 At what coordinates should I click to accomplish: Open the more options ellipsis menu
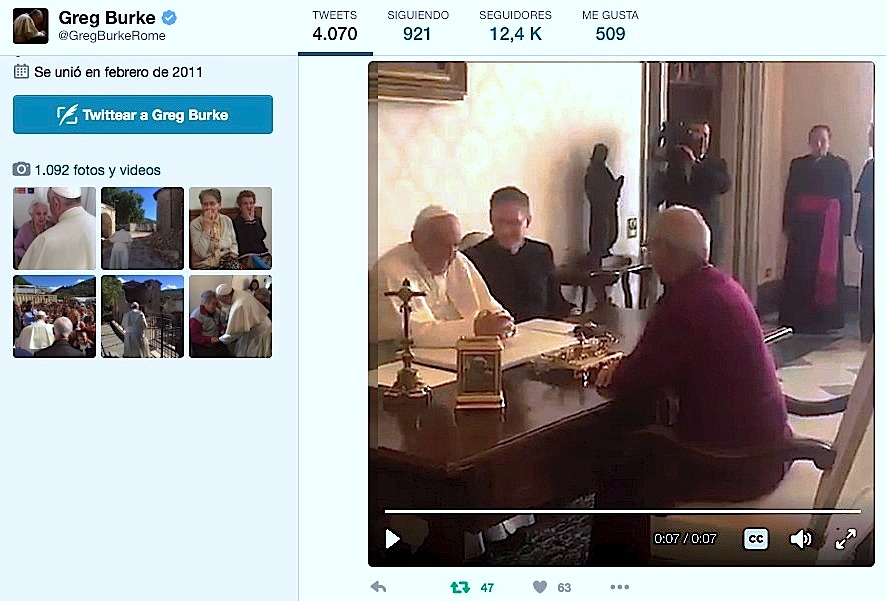pos(620,587)
